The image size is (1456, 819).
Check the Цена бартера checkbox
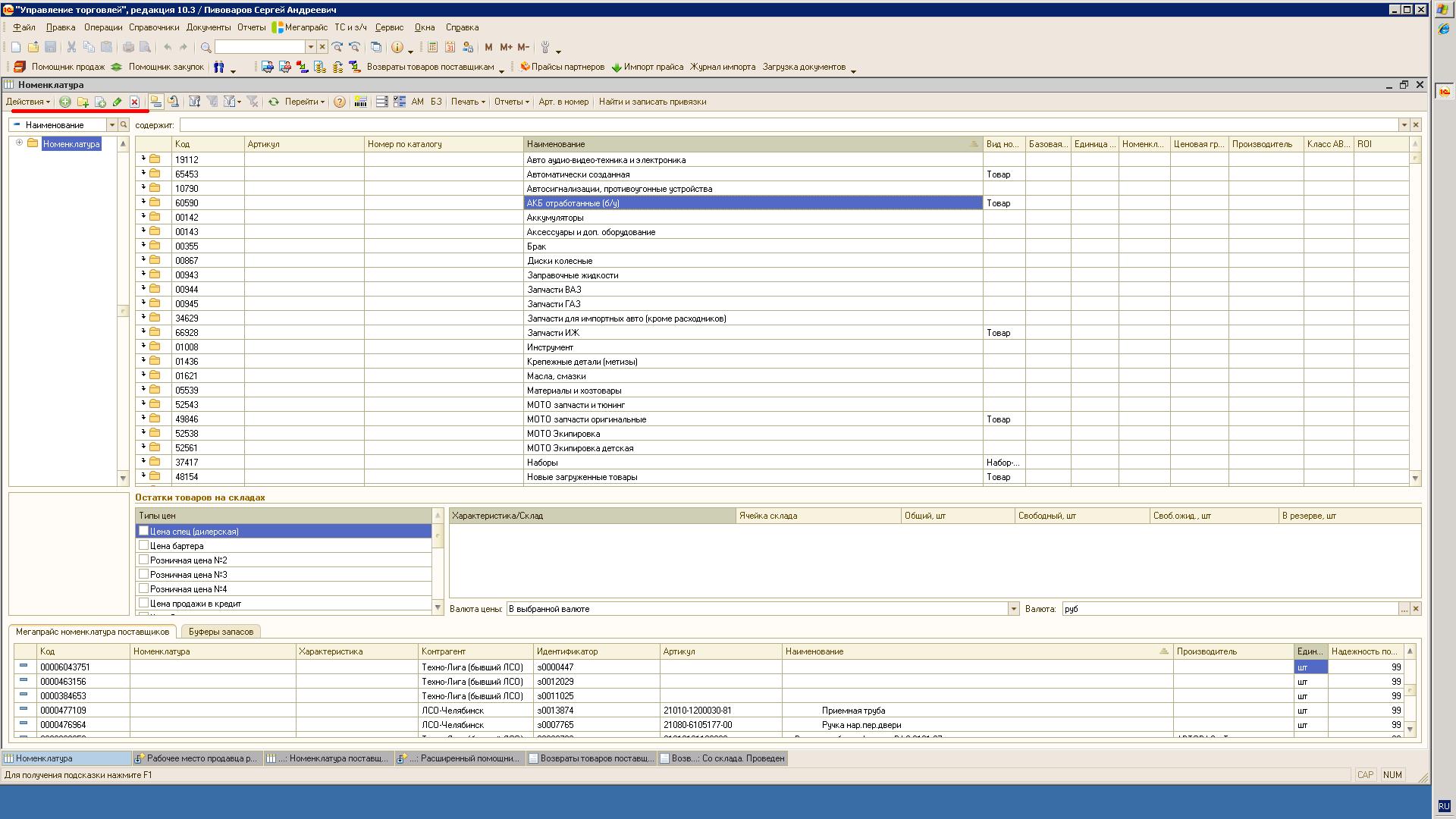(143, 545)
